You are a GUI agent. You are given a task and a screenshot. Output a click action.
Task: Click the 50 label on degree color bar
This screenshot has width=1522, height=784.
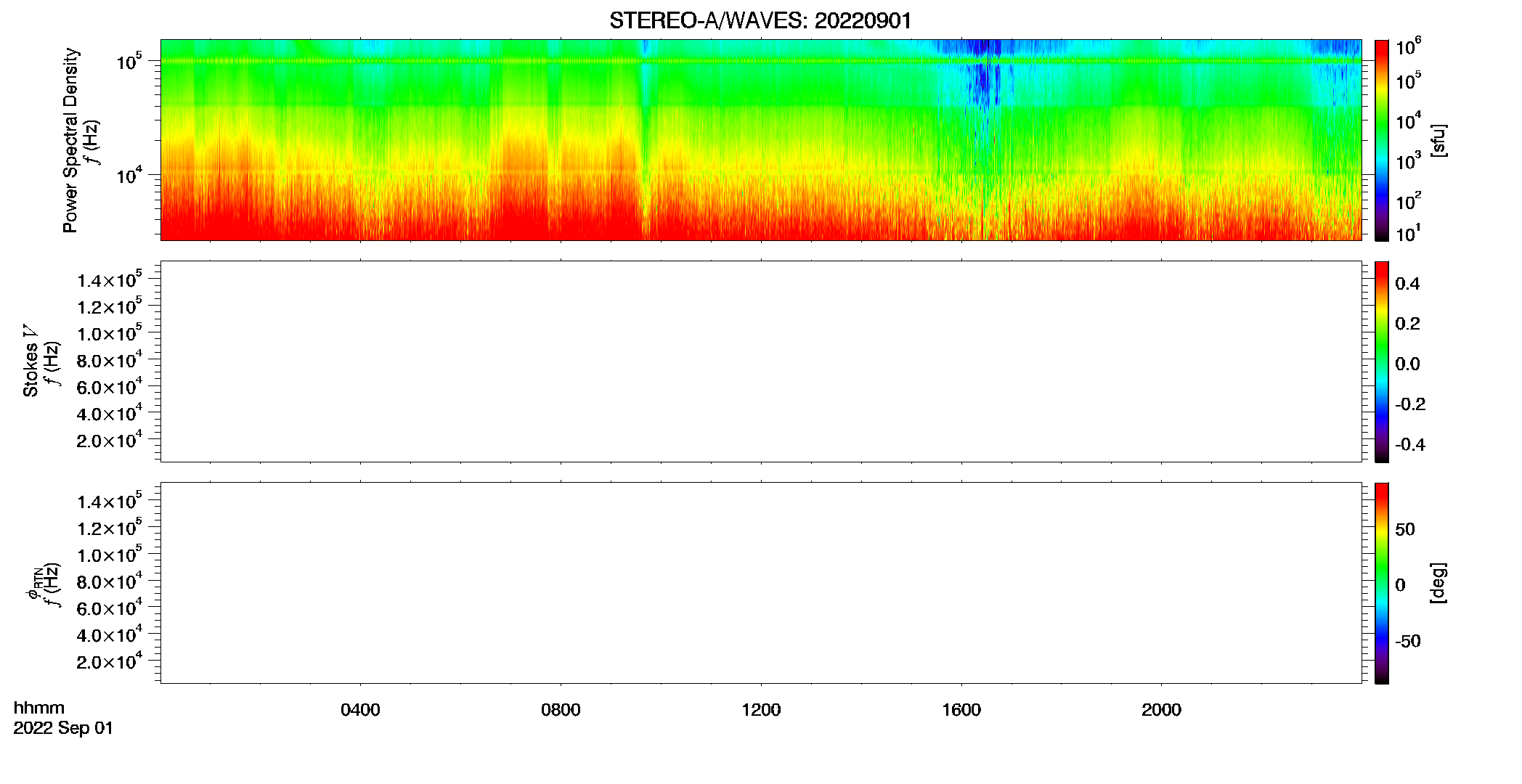point(1405,529)
